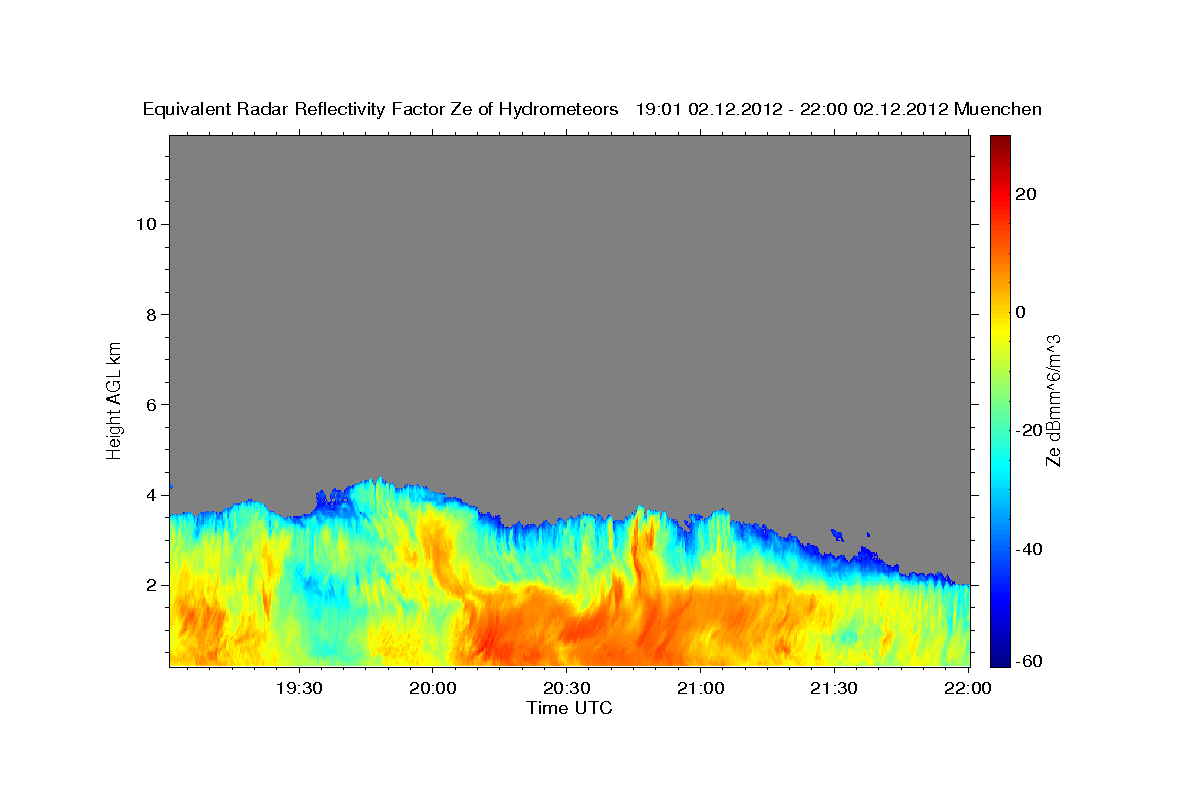Image resolution: width=1200 pixels, height=800 pixels.
Task: Click the colorbar value 20
Action: (x=1027, y=194)
